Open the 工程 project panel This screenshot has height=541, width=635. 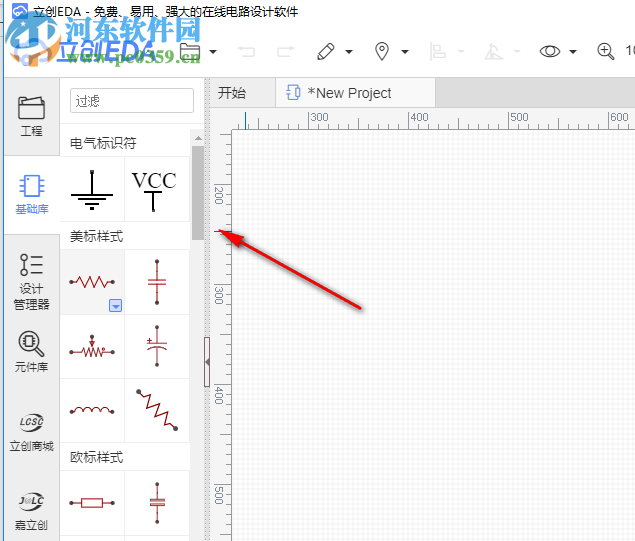pos(32,117)
